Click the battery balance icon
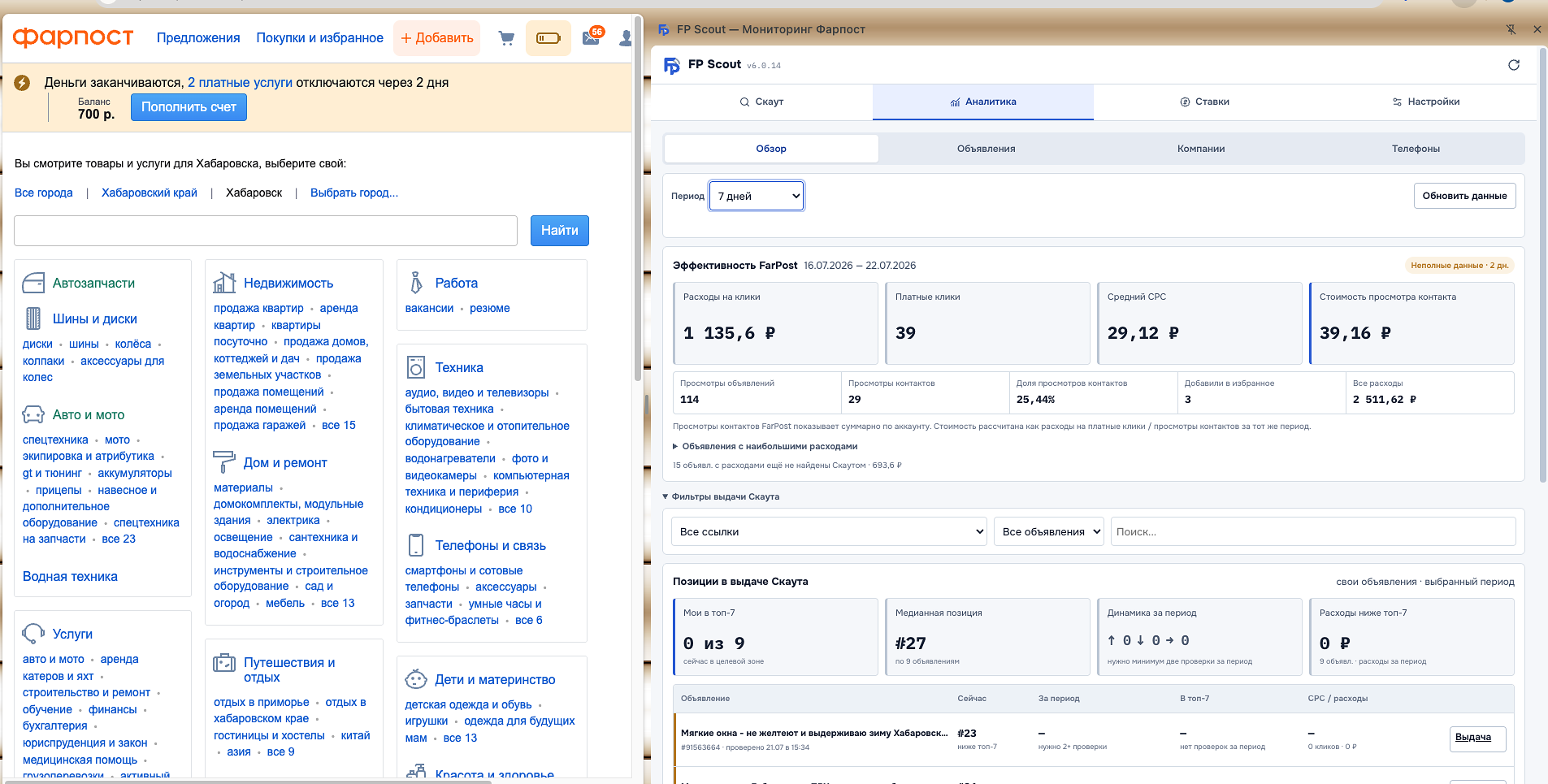The width and height of the screenshot is (1548, 784). [x=549, y=38]
